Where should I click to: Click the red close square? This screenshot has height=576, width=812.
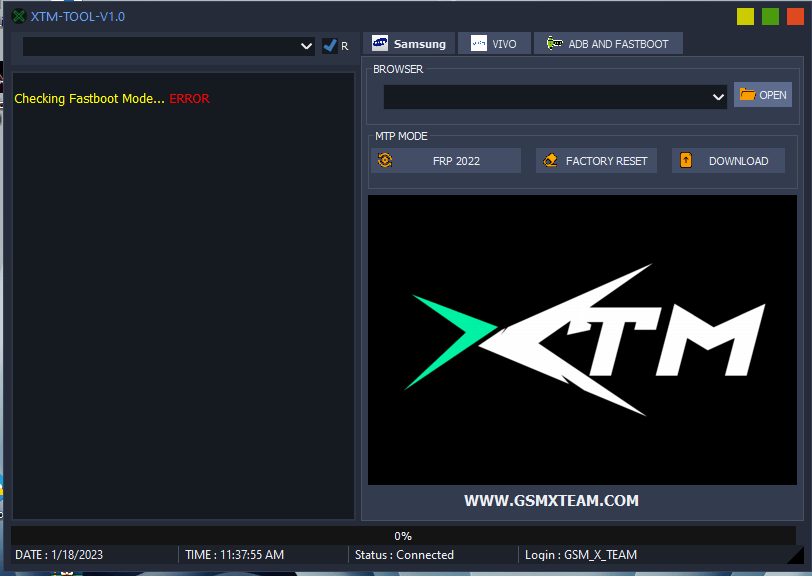[x=795, y=17]
